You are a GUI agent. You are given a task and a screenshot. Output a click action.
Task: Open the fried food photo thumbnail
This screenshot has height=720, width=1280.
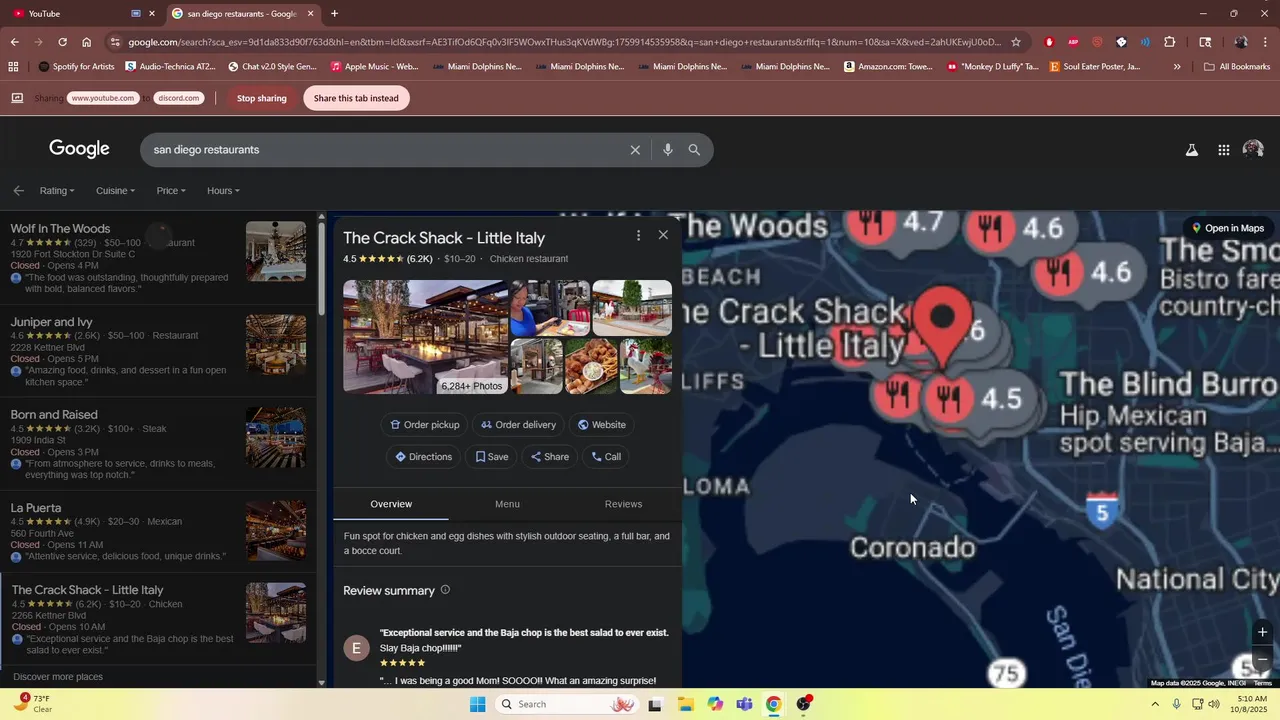tap(591, 366)
